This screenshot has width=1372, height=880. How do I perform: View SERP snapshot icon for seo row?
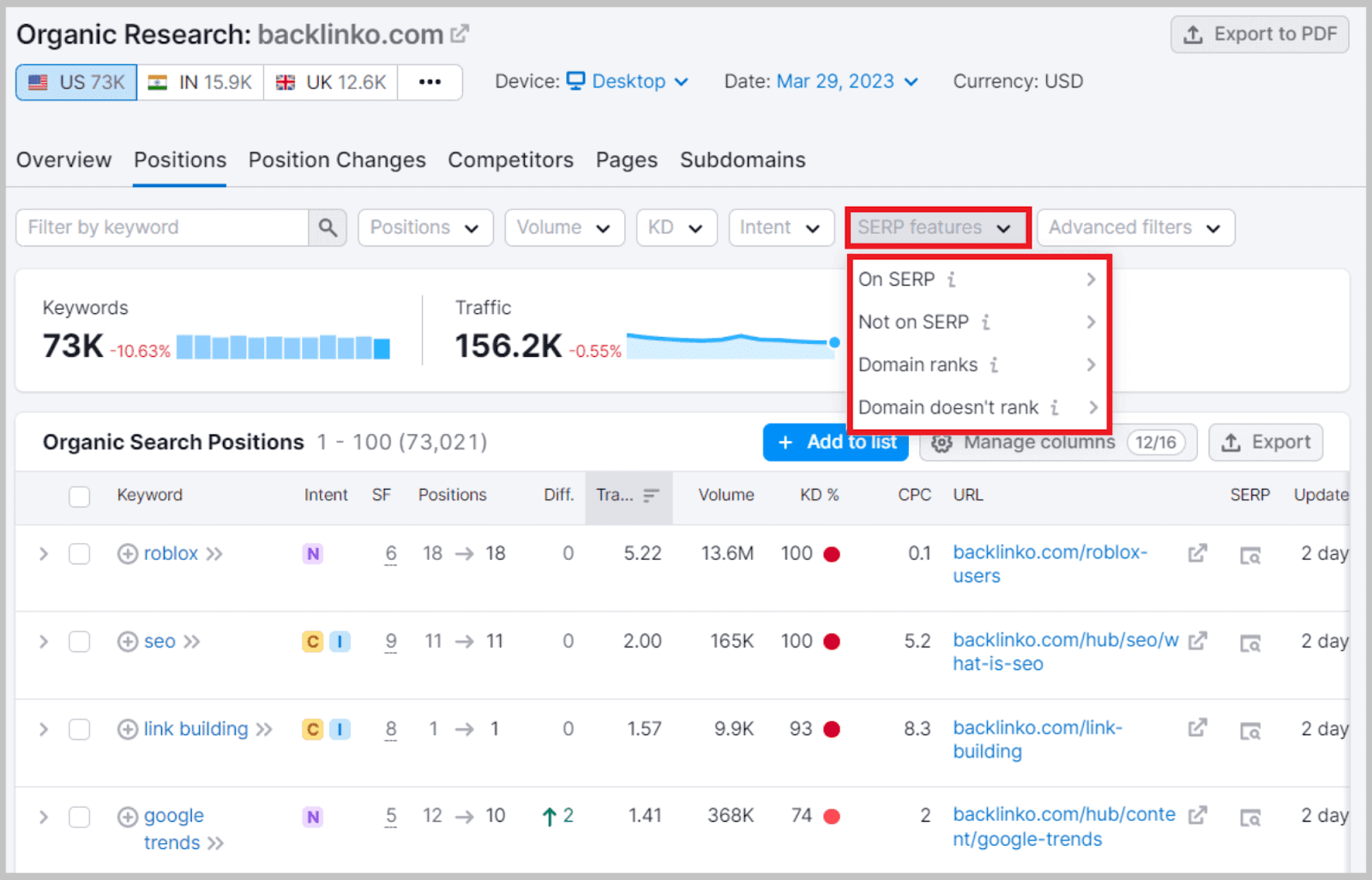(1250, 643)
